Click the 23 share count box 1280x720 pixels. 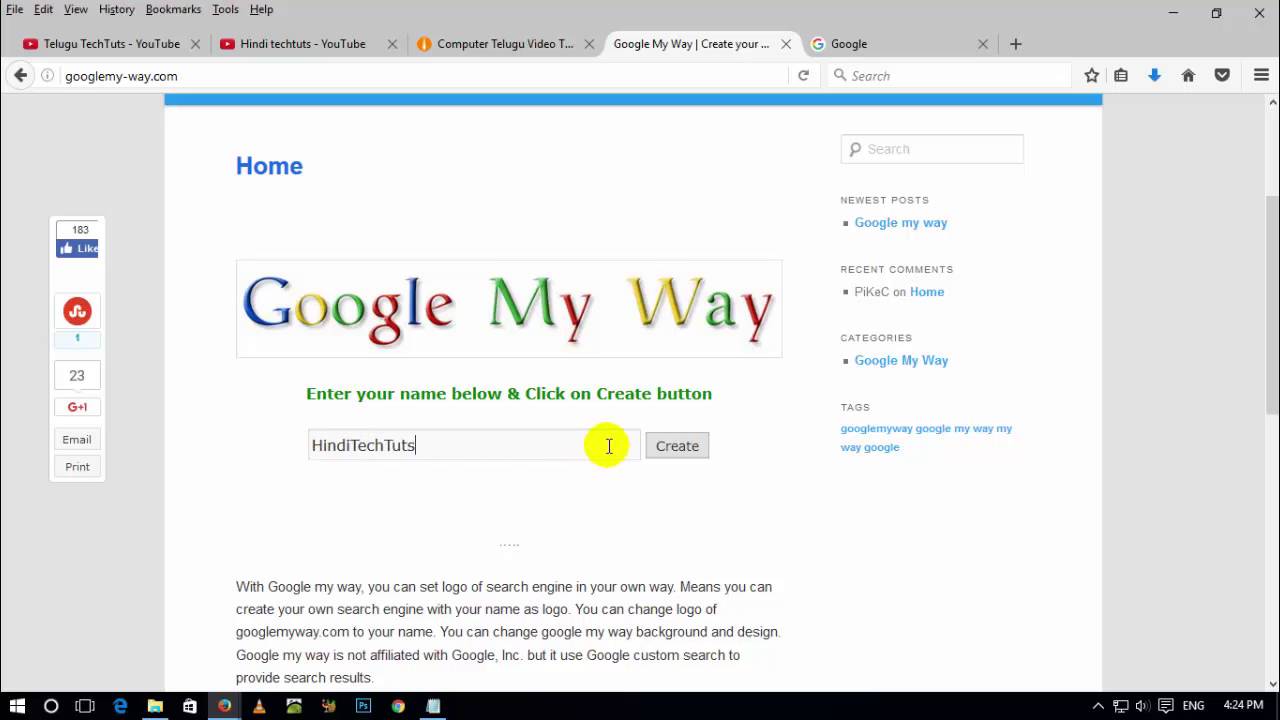(x=77, y=376)
